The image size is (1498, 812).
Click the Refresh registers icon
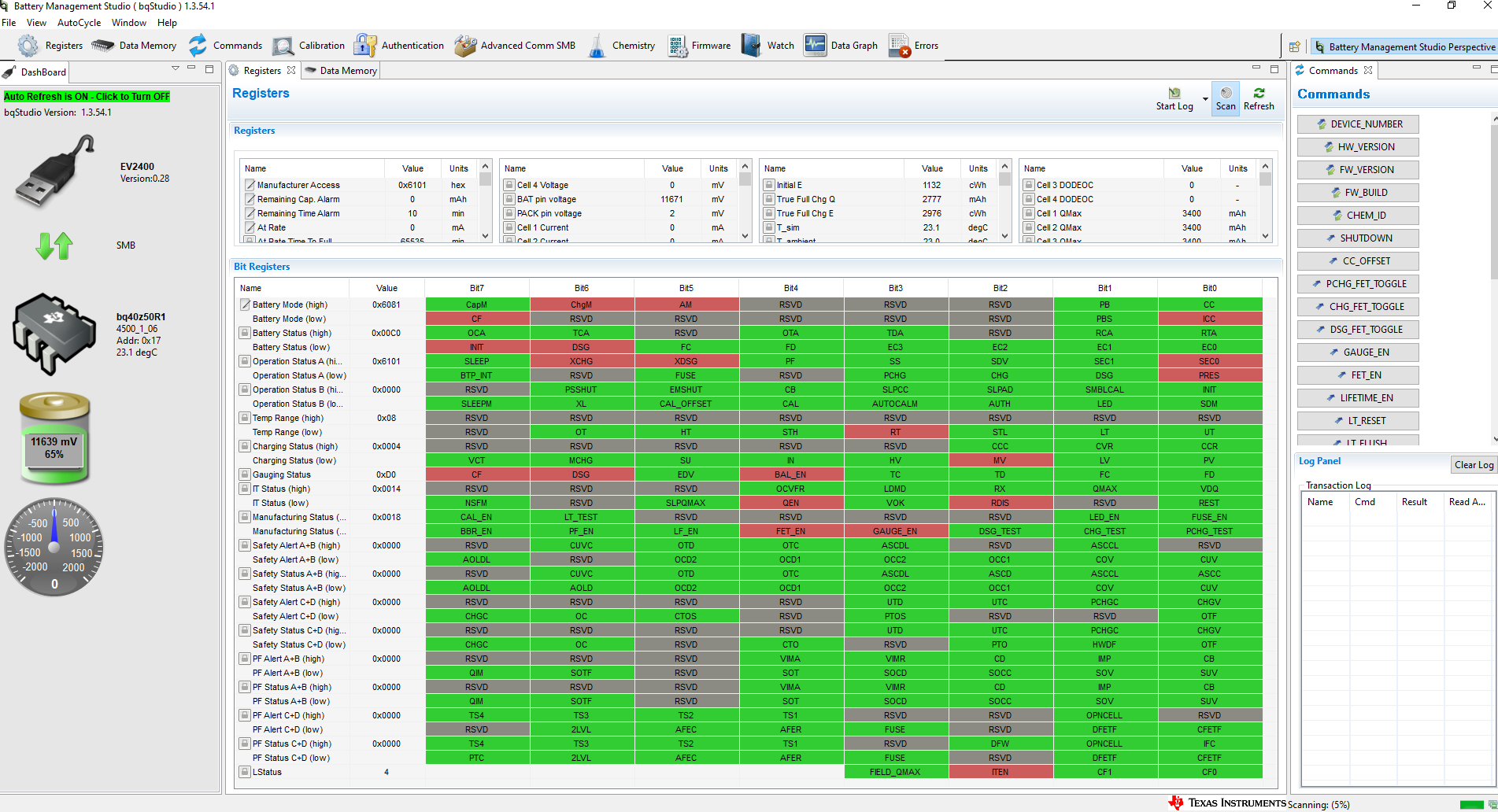point(1259,93)
